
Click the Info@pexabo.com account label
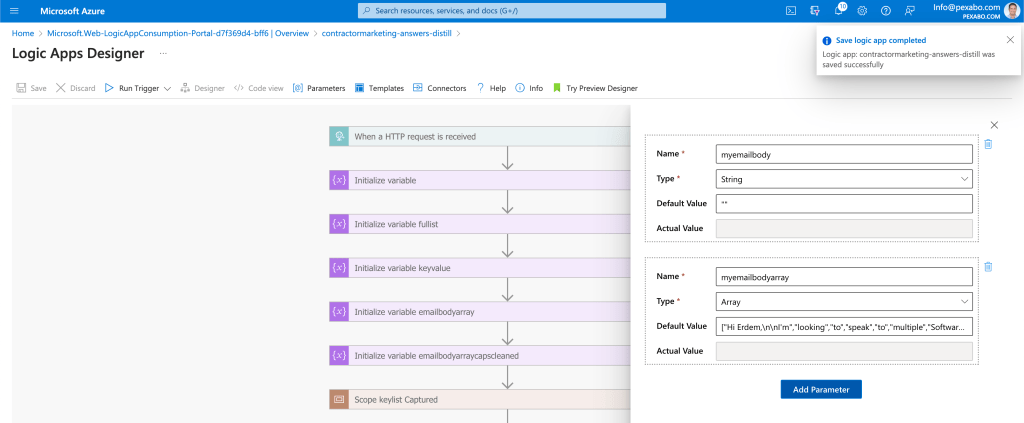(x=967, y=7)
